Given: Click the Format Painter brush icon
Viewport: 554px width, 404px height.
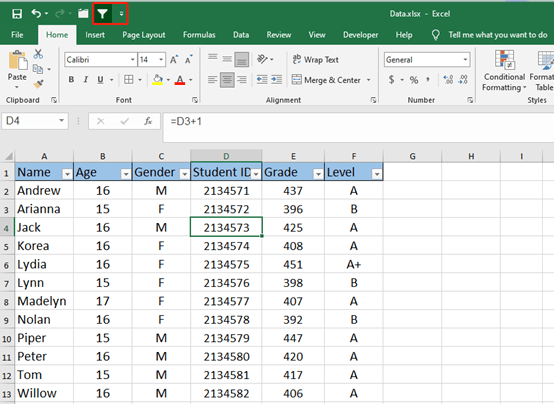Looking at the screenshot, I should pyautogui.click(x=38, y=84).
